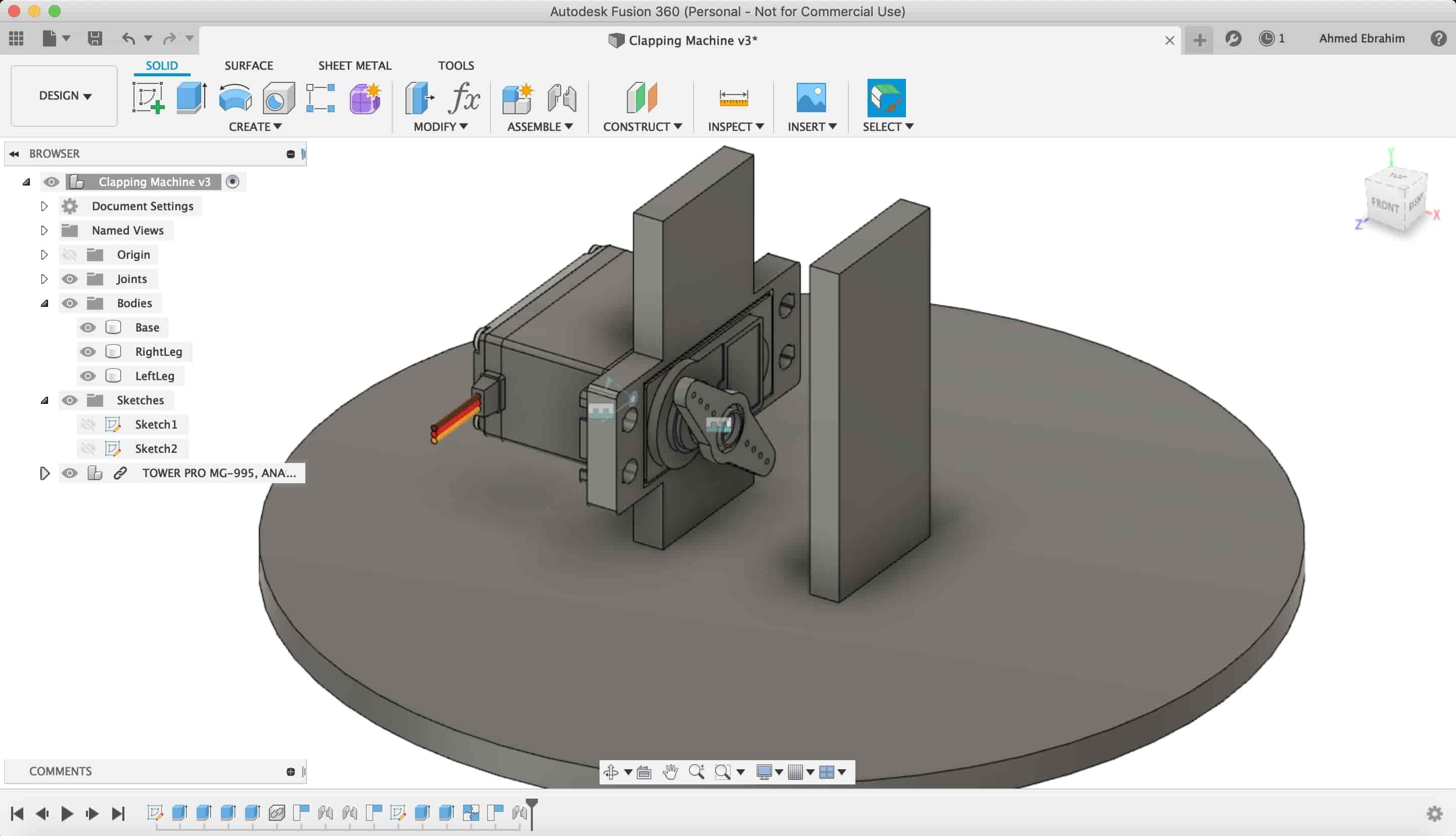This screenshot has height=836, width=1456.
Task: Open Extensions refresh icon in title bar
Action: pyautogui.click(x=1233, y=38)
